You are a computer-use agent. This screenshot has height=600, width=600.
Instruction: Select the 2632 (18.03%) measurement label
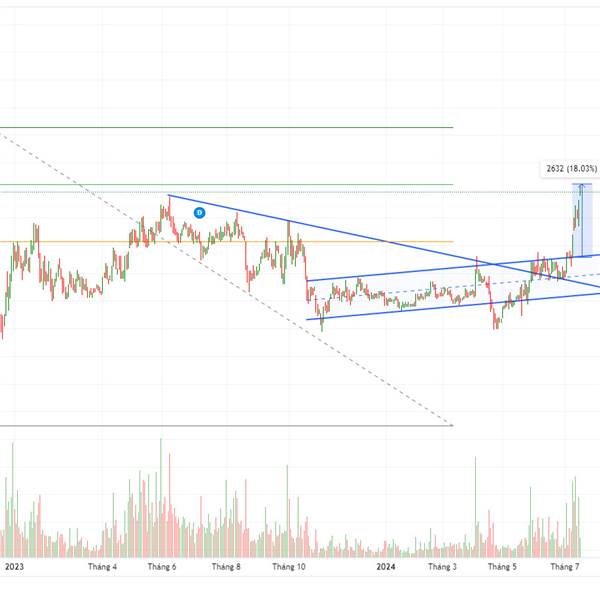pyautogui.click(x=571, y=169)
